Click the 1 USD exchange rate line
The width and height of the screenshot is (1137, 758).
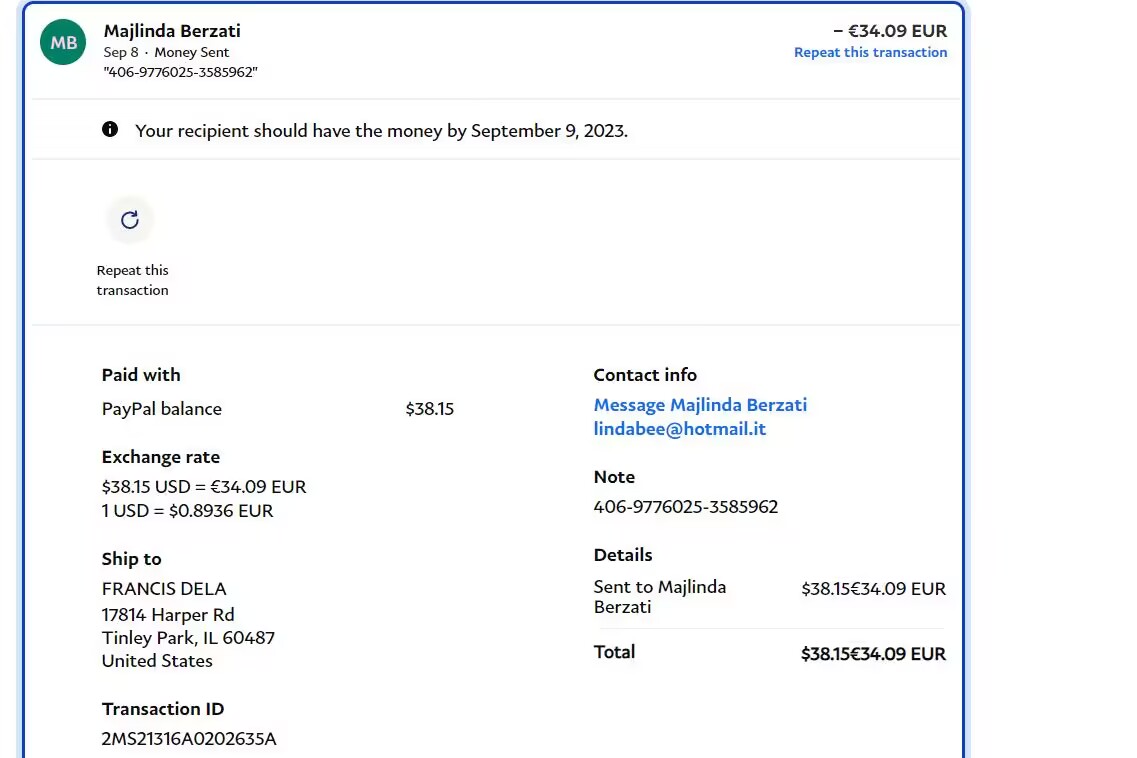pos(187,511)
